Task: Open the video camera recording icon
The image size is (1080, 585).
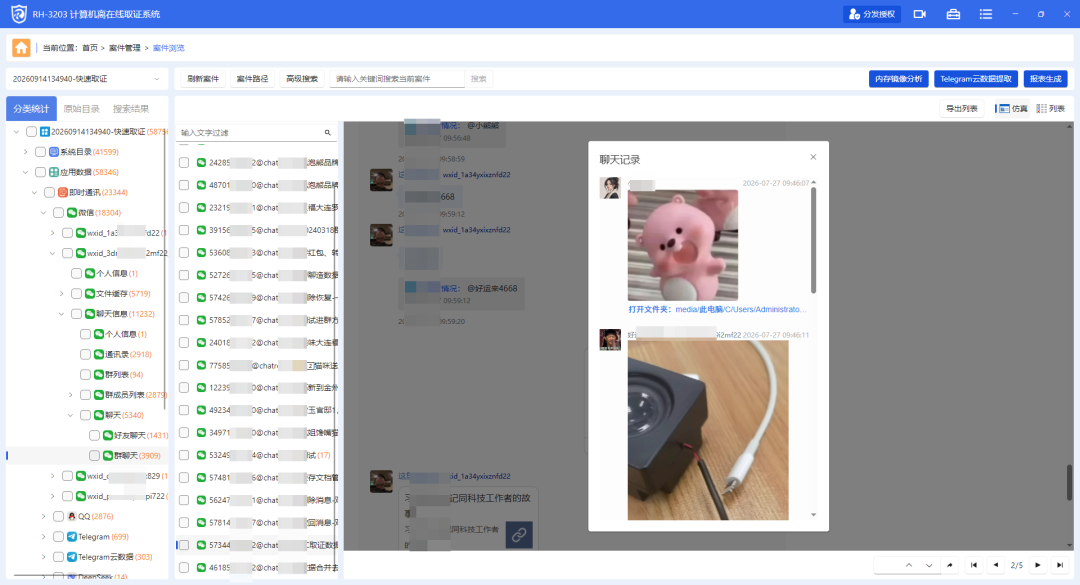Action: pyautogui.click(x=920, y=14)
